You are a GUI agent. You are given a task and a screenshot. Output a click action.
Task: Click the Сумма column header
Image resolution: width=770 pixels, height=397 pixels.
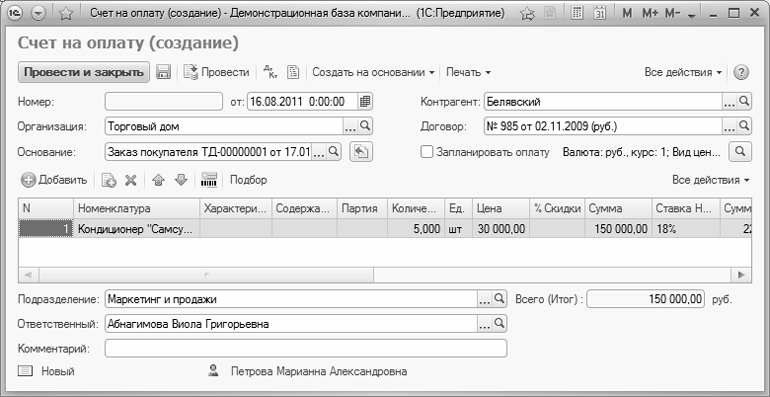618,208
